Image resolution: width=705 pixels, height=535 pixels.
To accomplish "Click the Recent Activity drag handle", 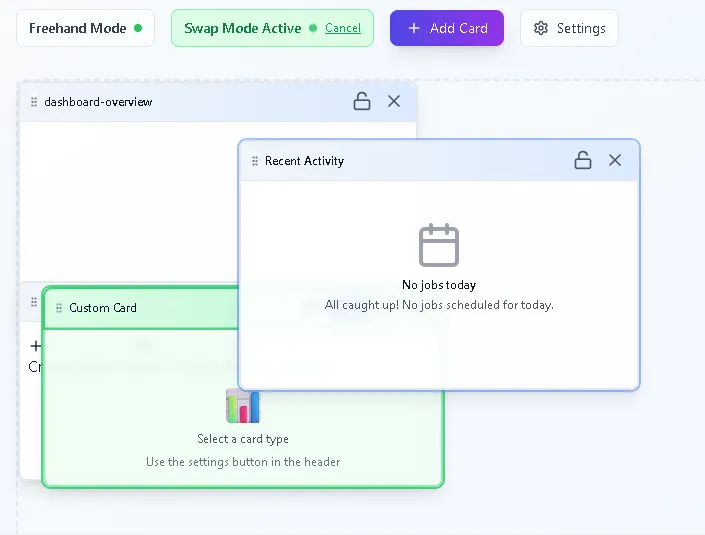I will click(x=255, y=161).
